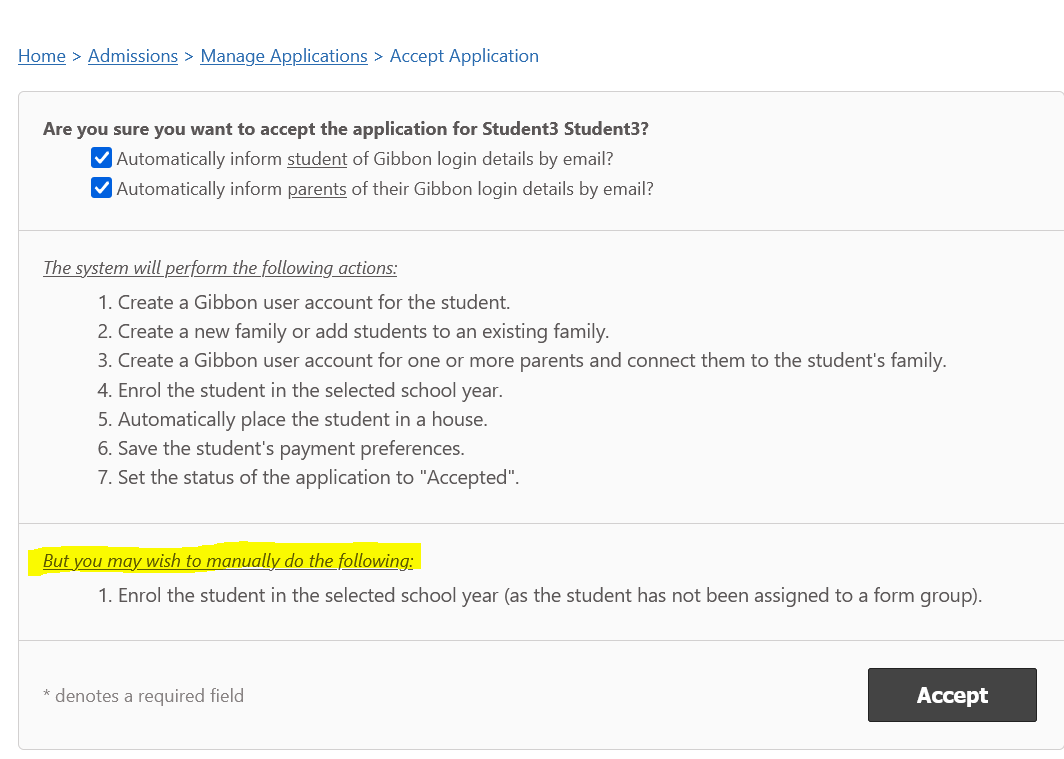Click the "Are you sure" confirmation question
The width and height of the screenshot is (1064, 759).
click(346, 129)
